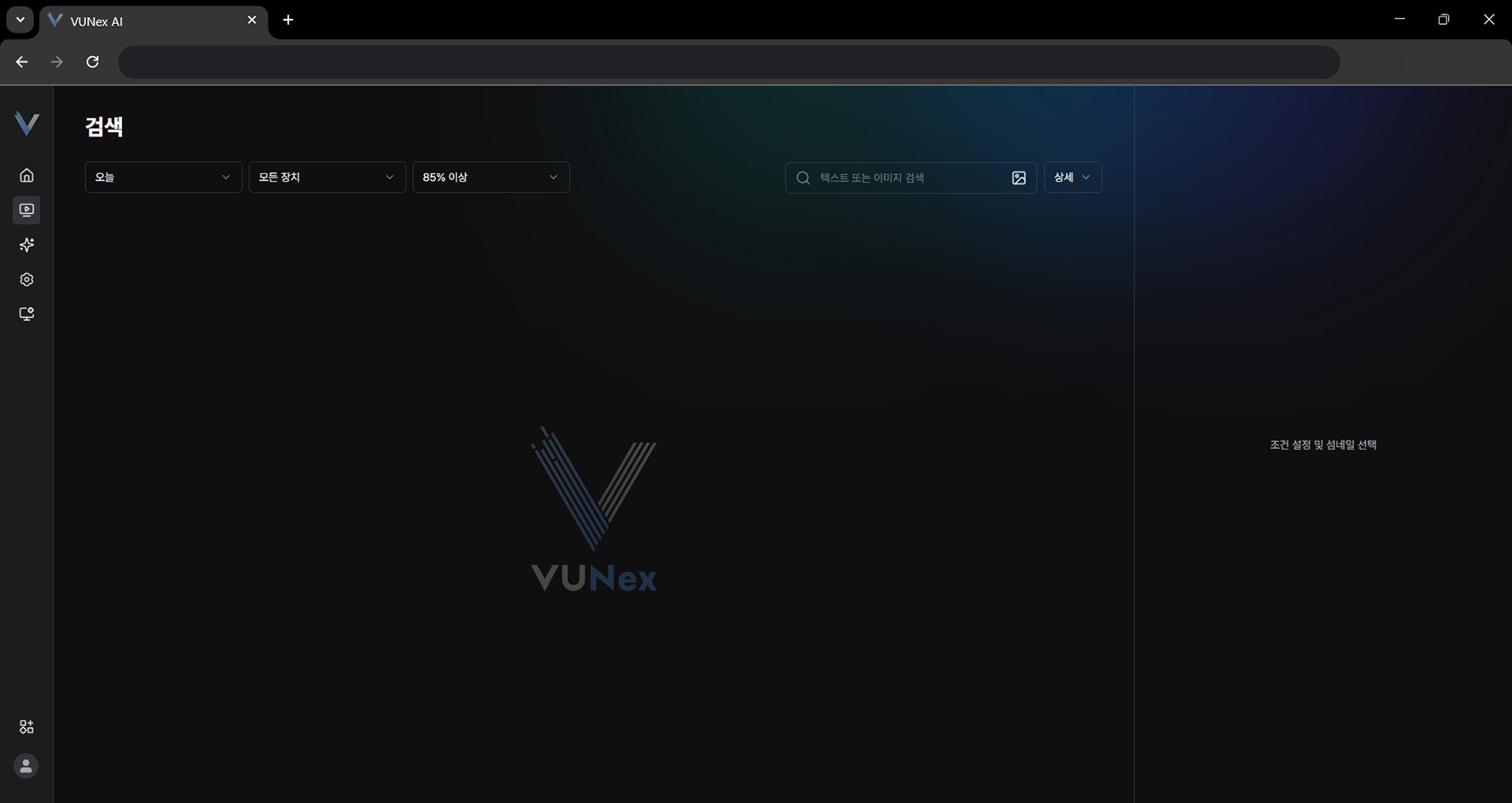Open the 85% 이상 threshold dropdown
The width and height of the screenshot is (1512, 803).
(x=491, y=177)
